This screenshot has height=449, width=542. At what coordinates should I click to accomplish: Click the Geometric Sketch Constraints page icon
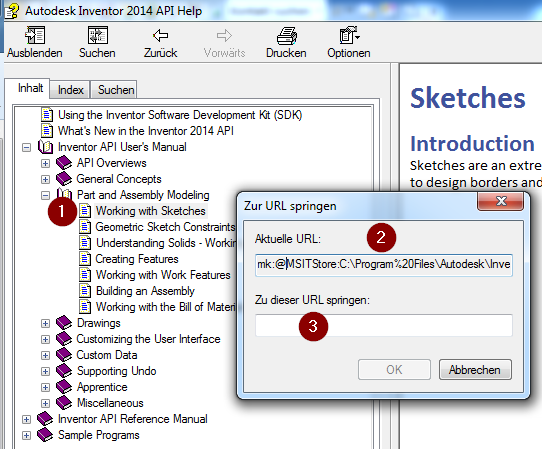(85, 227)
